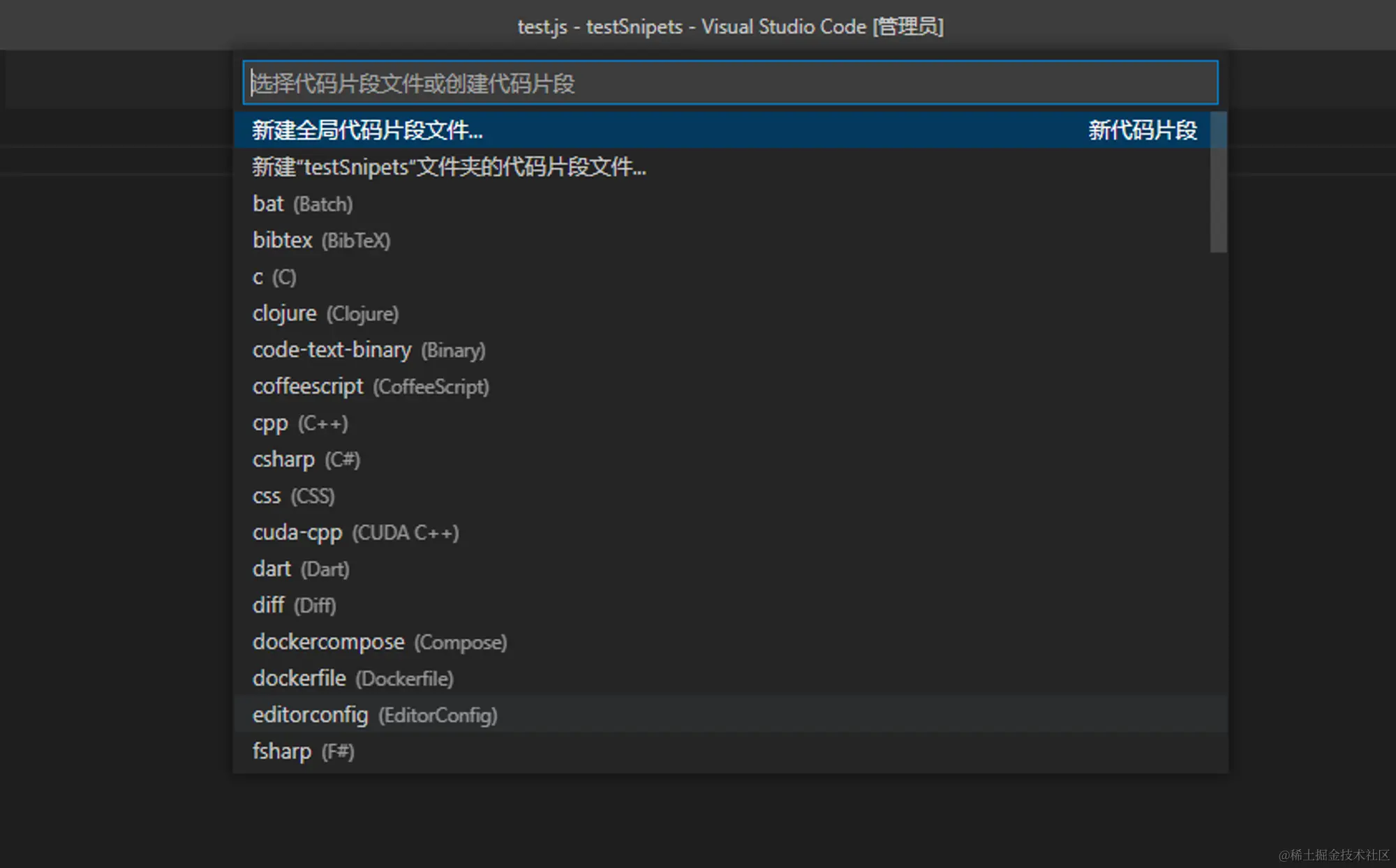1396x868 pixels.
Task: Select fsharp (F#) snippet entry
Action: tap(730, 751)
